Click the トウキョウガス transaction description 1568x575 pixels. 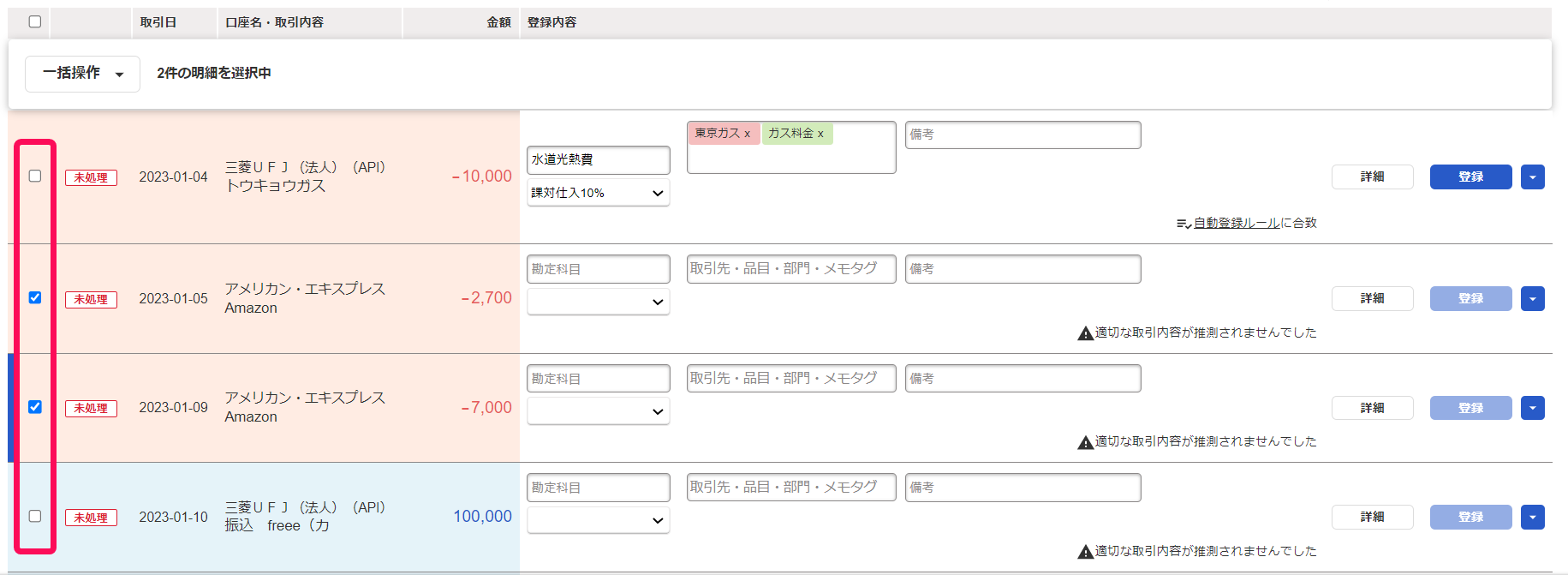275,186
